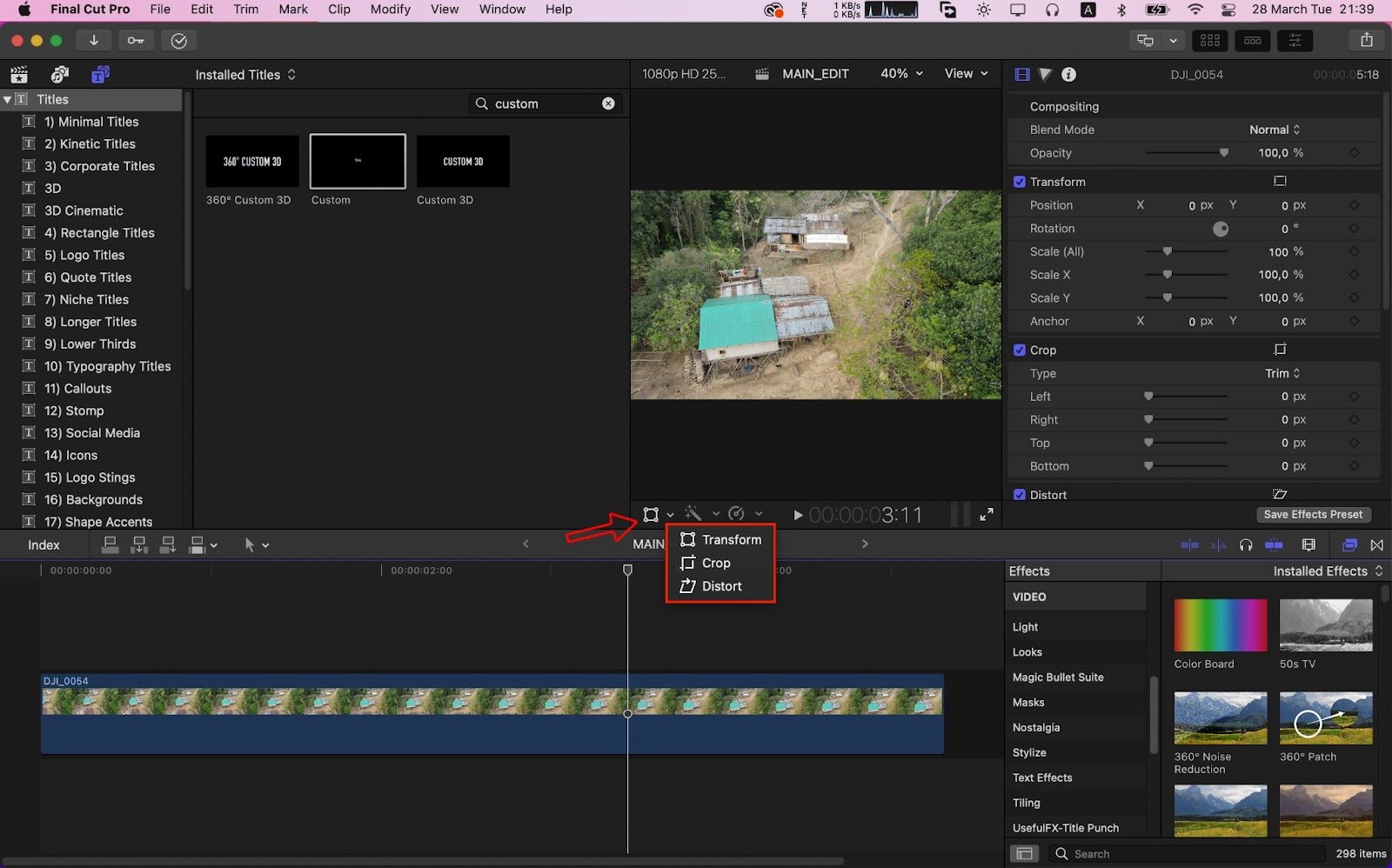Image resolution: width=1392 pixels, height=868 pixels.
Task: Select 9) Lower Thirds titles category
Action: 90,344
